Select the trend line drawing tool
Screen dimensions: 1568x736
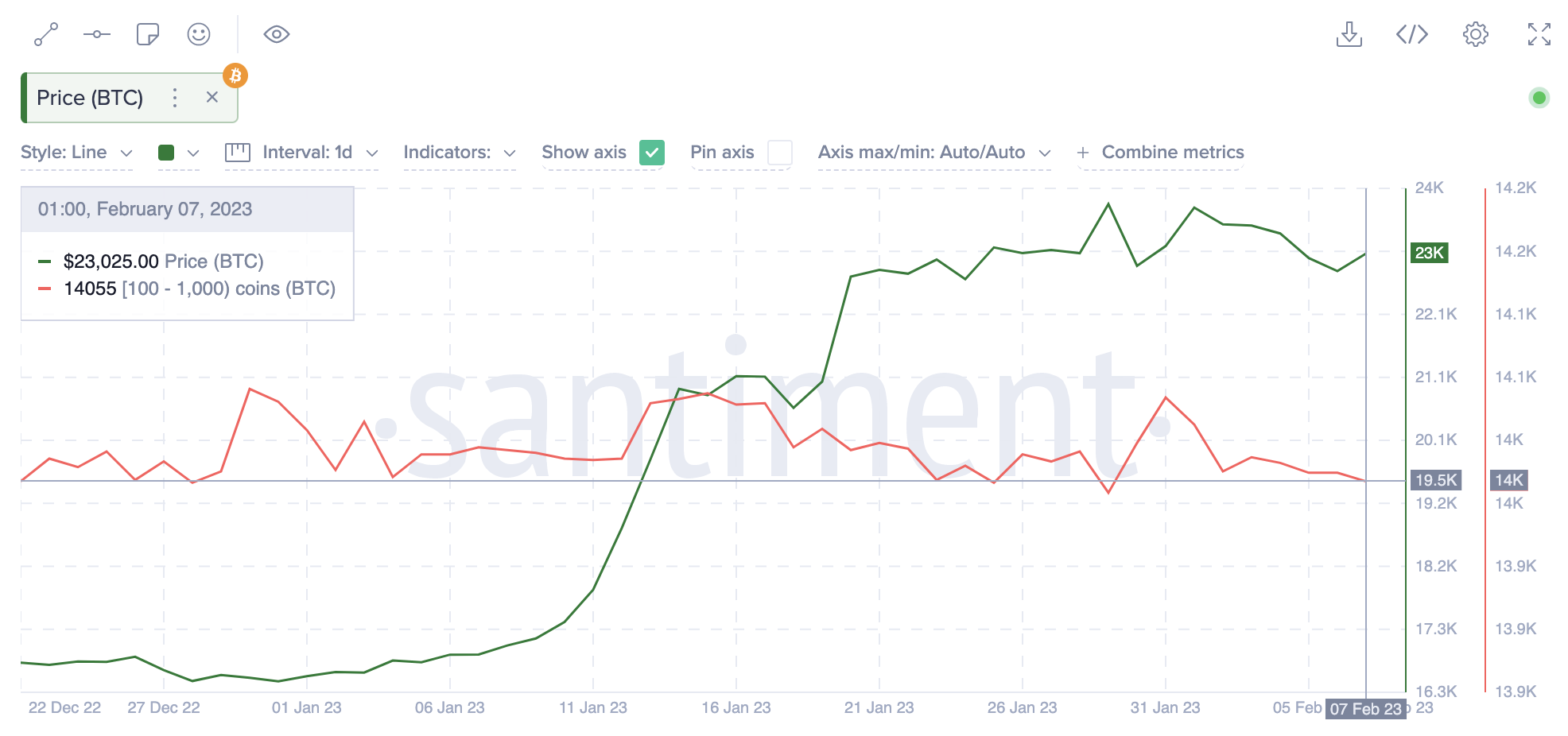pyautogui.click(x=47, y=34)
